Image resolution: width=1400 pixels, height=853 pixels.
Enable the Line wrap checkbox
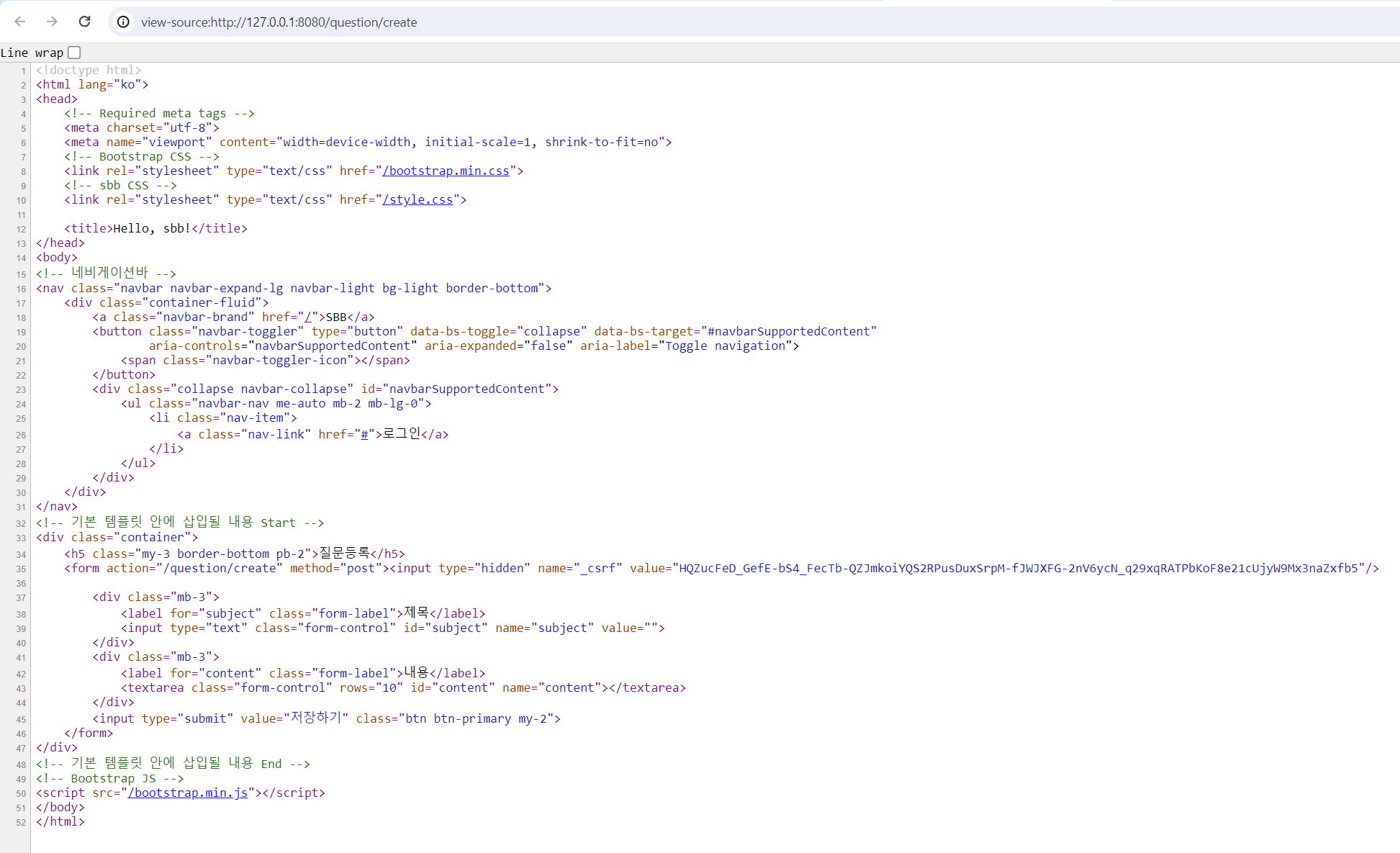point(74,53)
